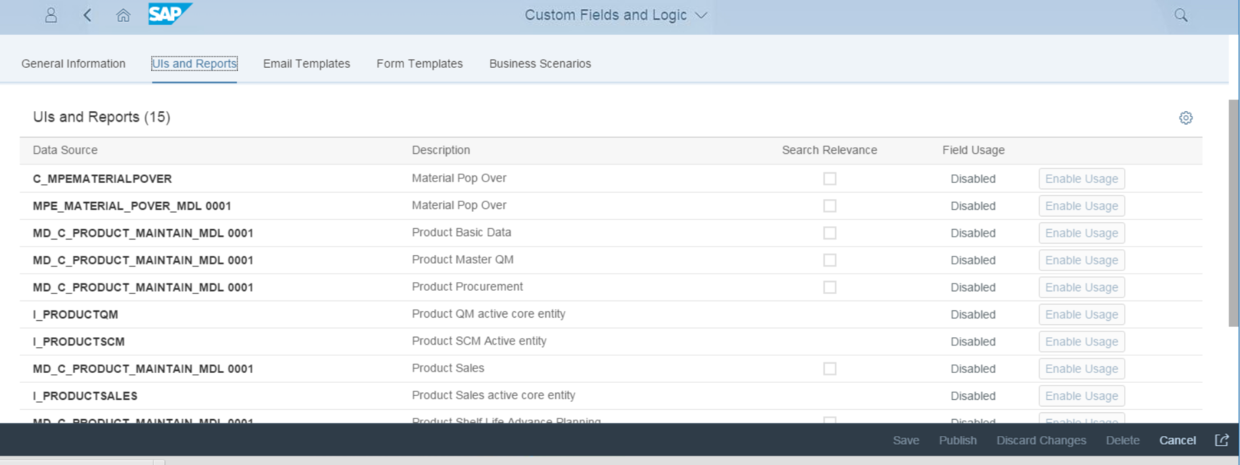Enable Usage for Product Master QM

coord(1081,260)
